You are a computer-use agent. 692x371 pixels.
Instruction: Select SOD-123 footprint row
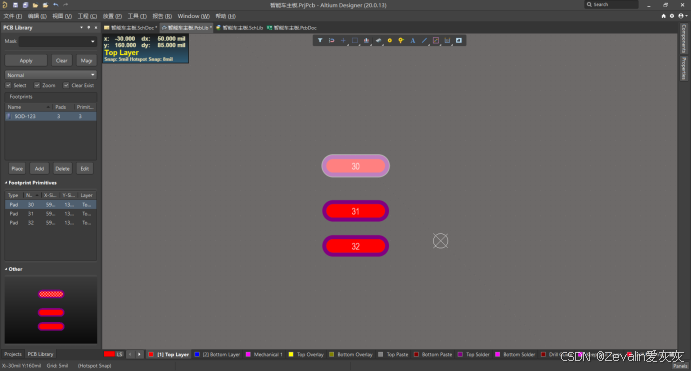50,116
